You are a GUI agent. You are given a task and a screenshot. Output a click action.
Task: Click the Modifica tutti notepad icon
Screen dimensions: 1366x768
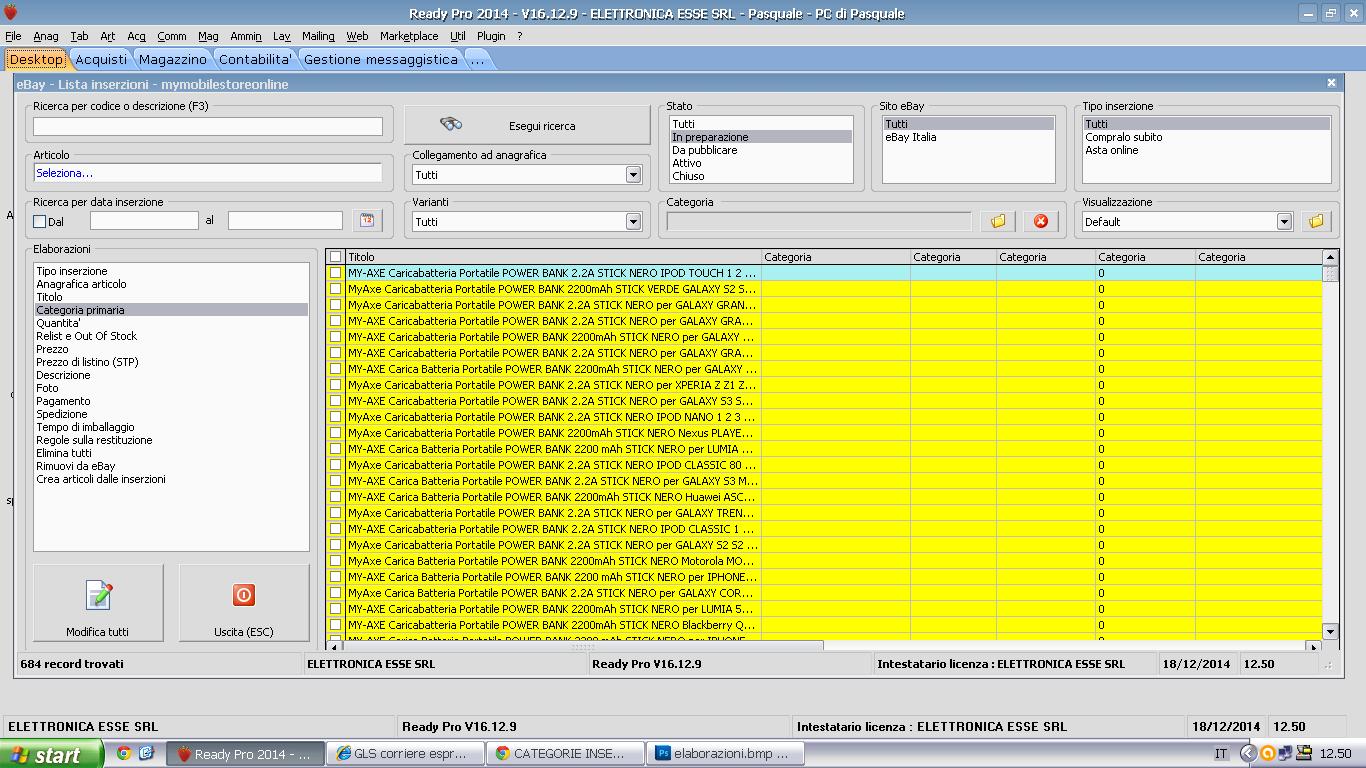tap(98, 595)
